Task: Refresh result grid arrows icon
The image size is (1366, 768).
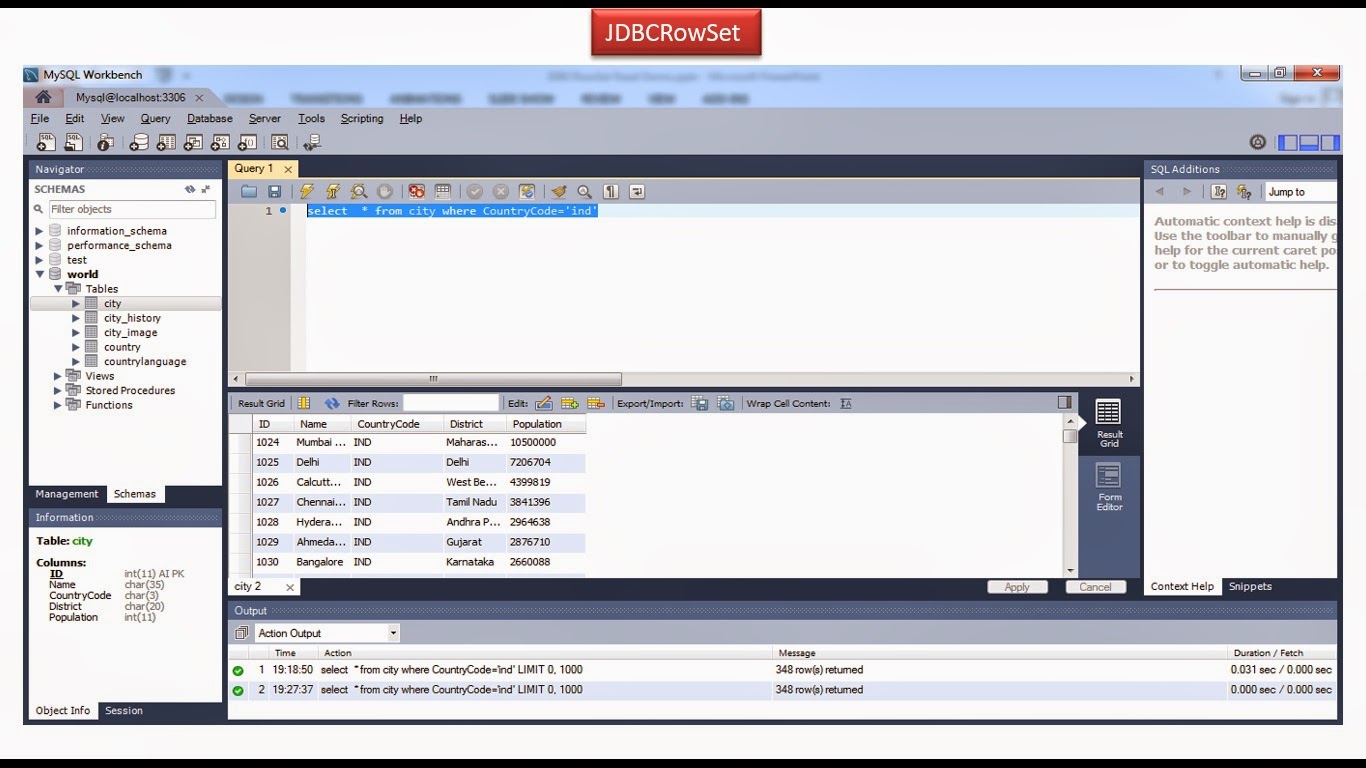Action: pos(332,403)
